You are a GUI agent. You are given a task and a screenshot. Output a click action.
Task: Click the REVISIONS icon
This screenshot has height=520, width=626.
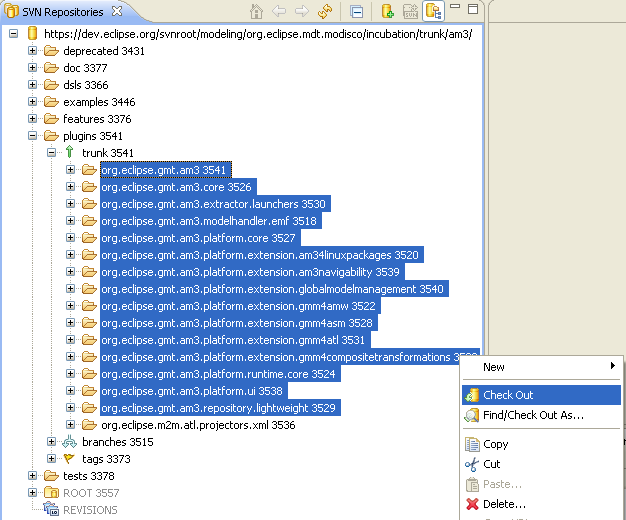(x=51, y=509)
